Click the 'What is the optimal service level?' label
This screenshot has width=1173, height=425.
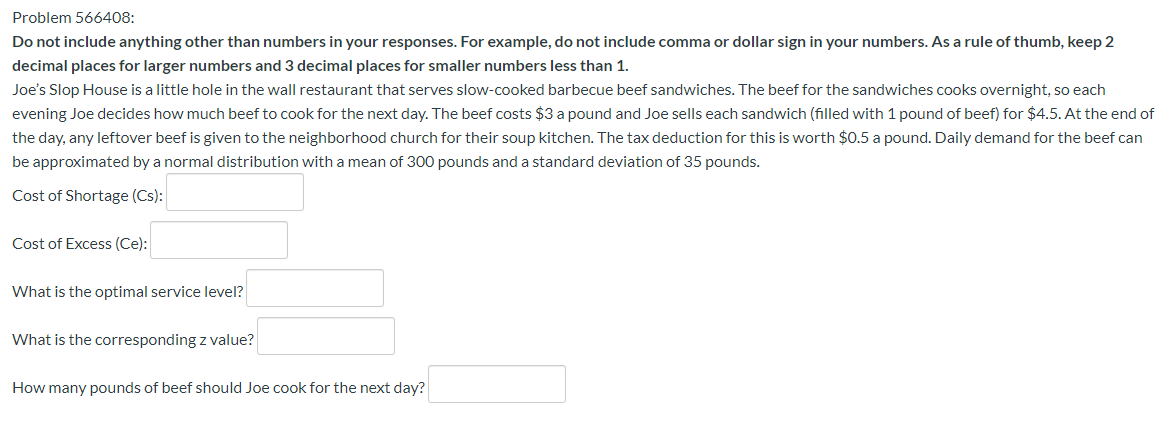coord(128,291)
